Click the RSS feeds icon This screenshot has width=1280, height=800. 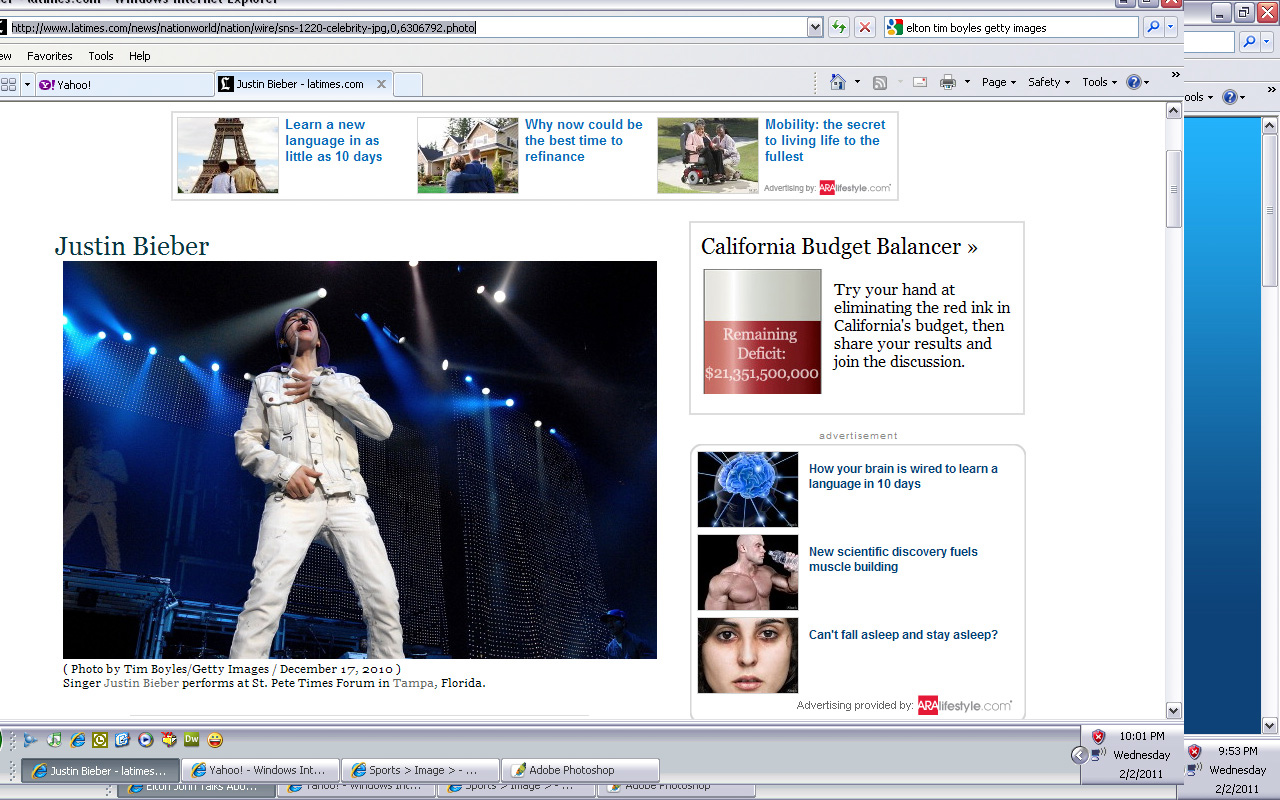tap(880, 82)
